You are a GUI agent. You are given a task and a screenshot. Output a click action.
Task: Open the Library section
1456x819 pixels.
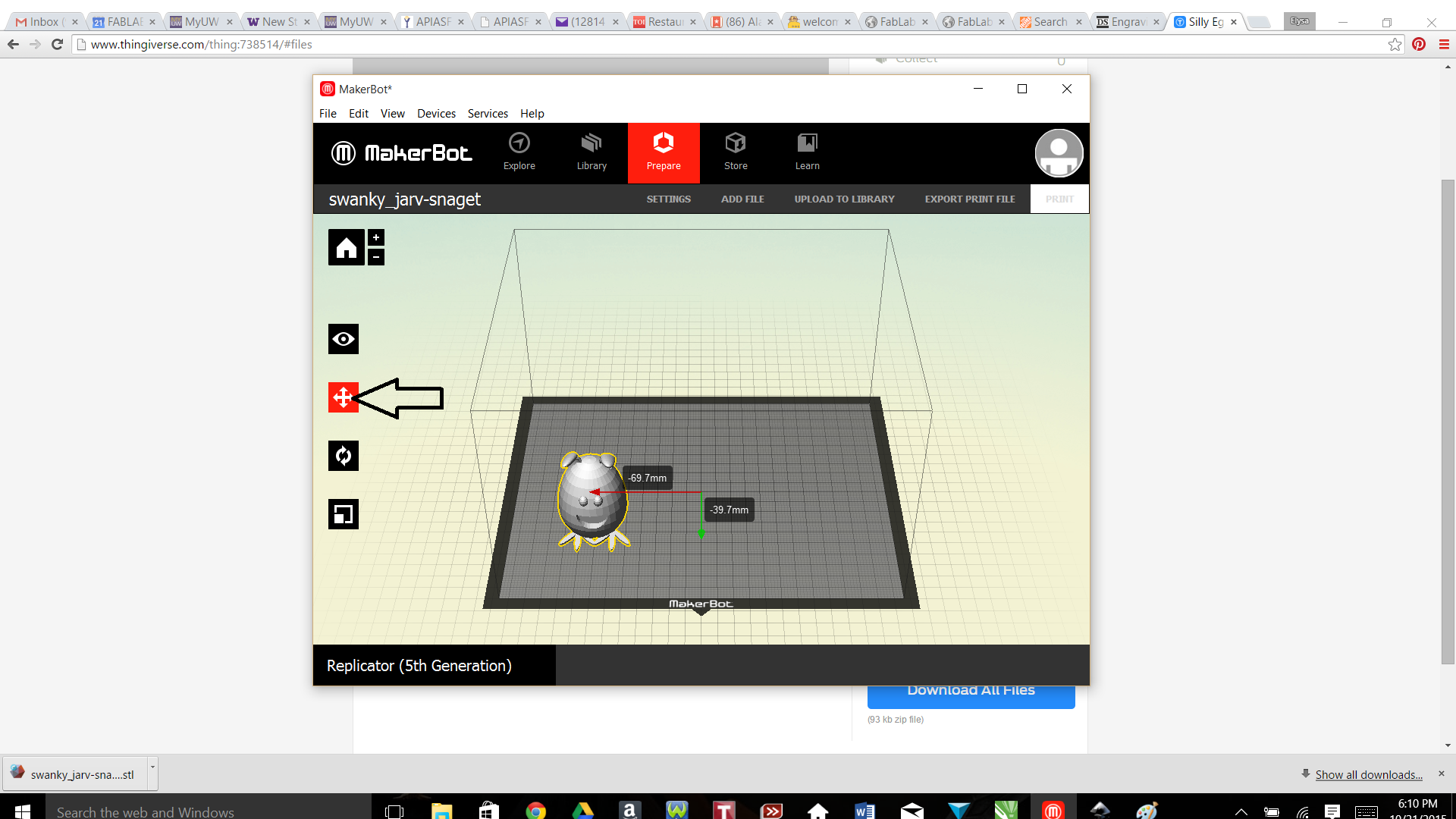[591, 152]
